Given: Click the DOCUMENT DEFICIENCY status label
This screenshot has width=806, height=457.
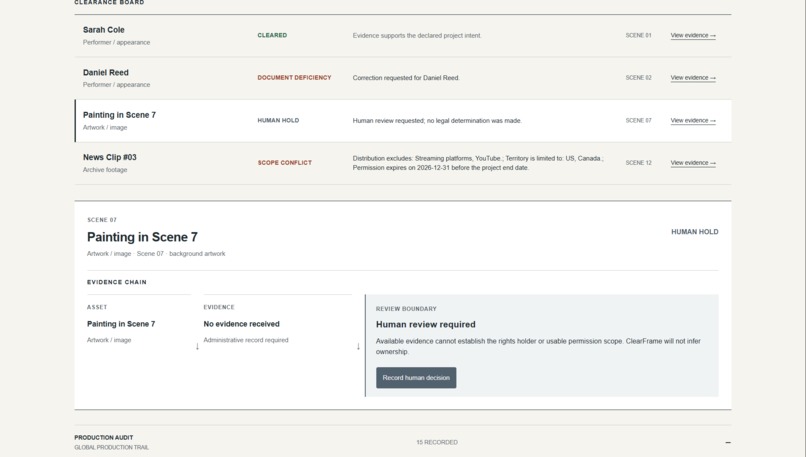Looking at the screenshot, I should [x=294, y=78].
